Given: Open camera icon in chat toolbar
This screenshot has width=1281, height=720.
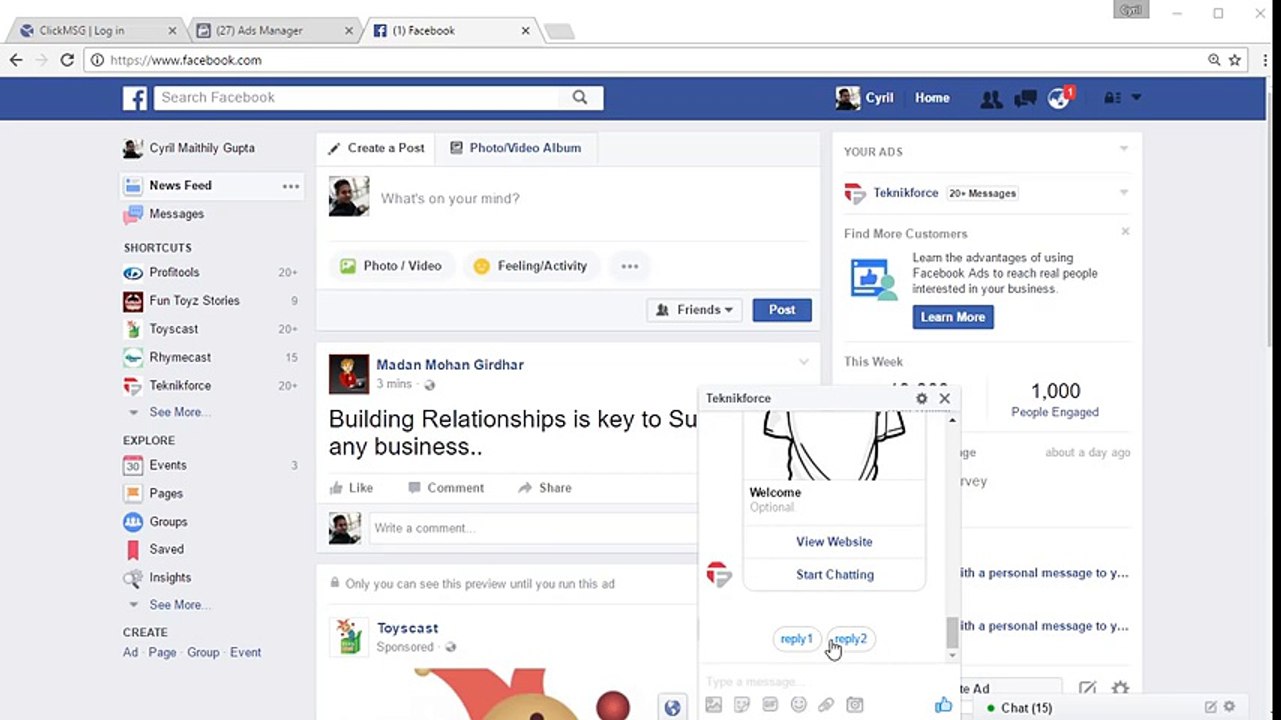Looking at the screenshot, I should (x=854, y=705).
